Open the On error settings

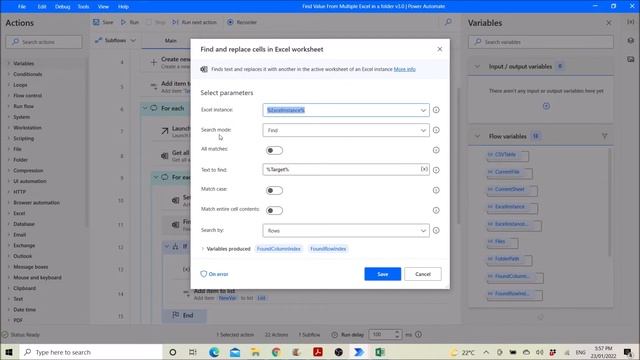(x=214, y=274)
